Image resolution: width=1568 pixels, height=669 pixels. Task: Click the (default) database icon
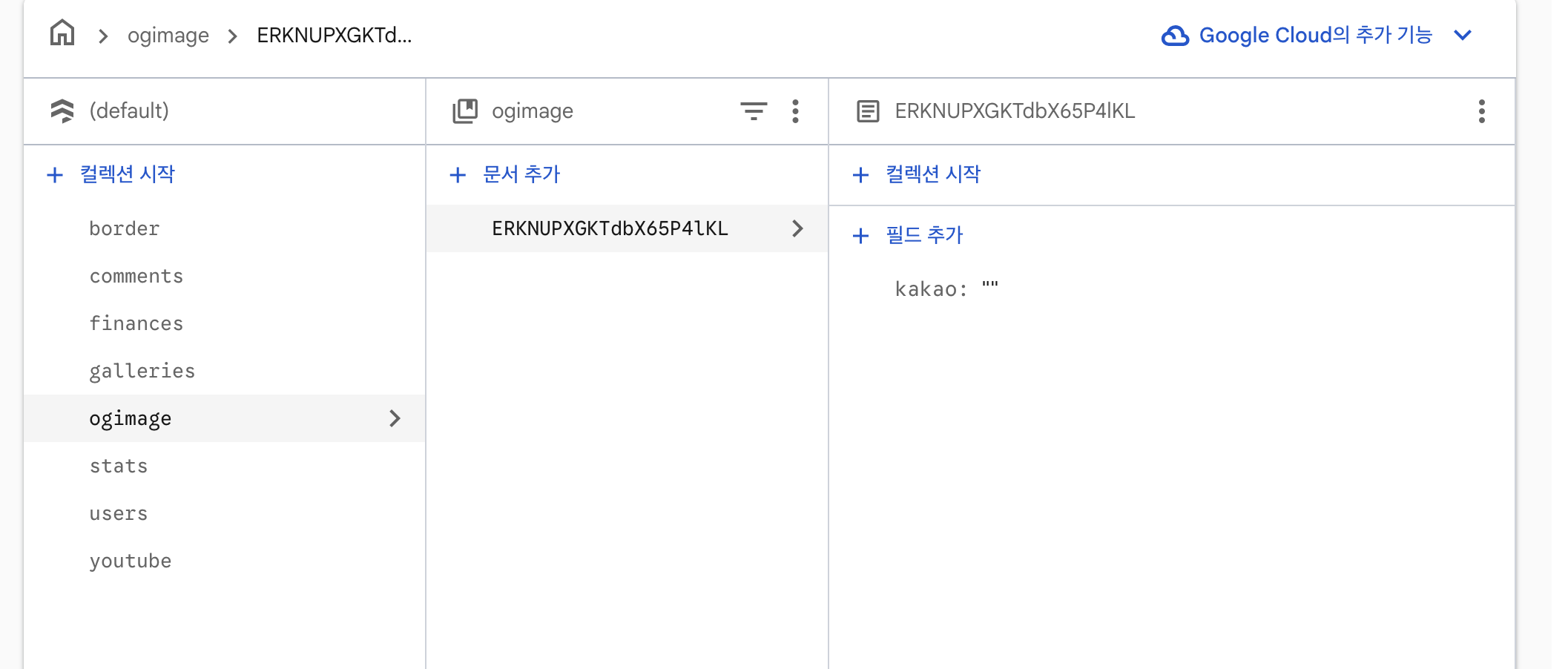(x=62, y=111)
